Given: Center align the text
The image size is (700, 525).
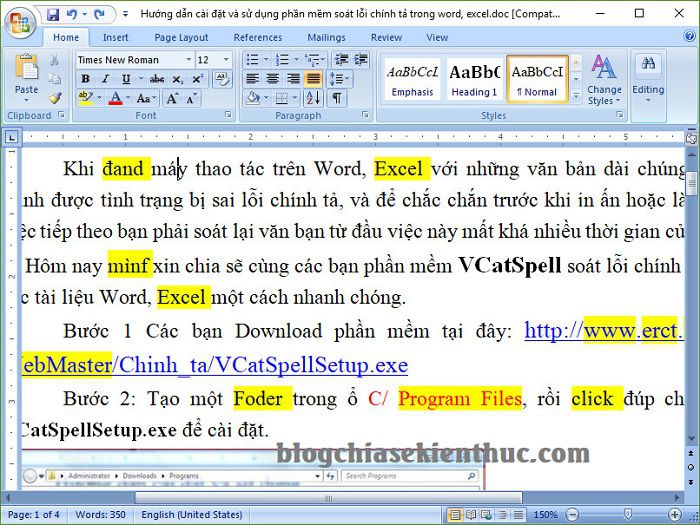Looking at the screenshot, I should [x=273, y=79].
